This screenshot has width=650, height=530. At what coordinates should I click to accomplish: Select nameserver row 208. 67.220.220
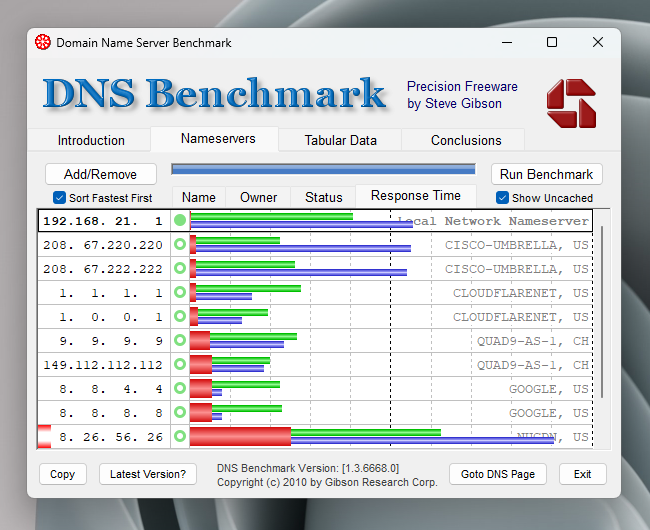coord(315,244)
